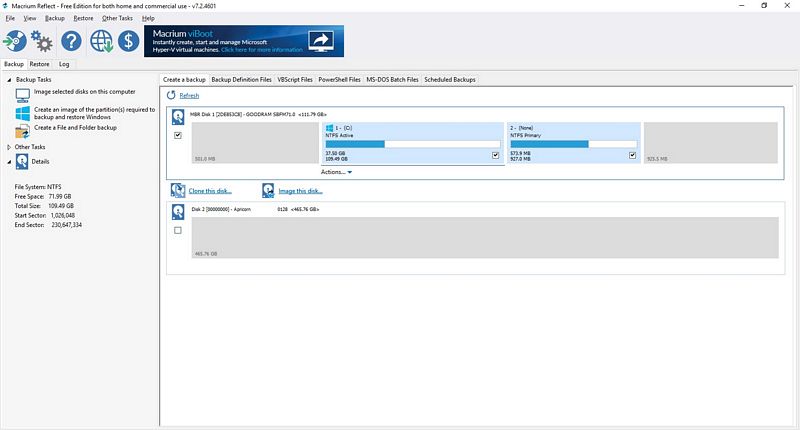
Task: Expand the Other Tasks section
Action: 9,147
